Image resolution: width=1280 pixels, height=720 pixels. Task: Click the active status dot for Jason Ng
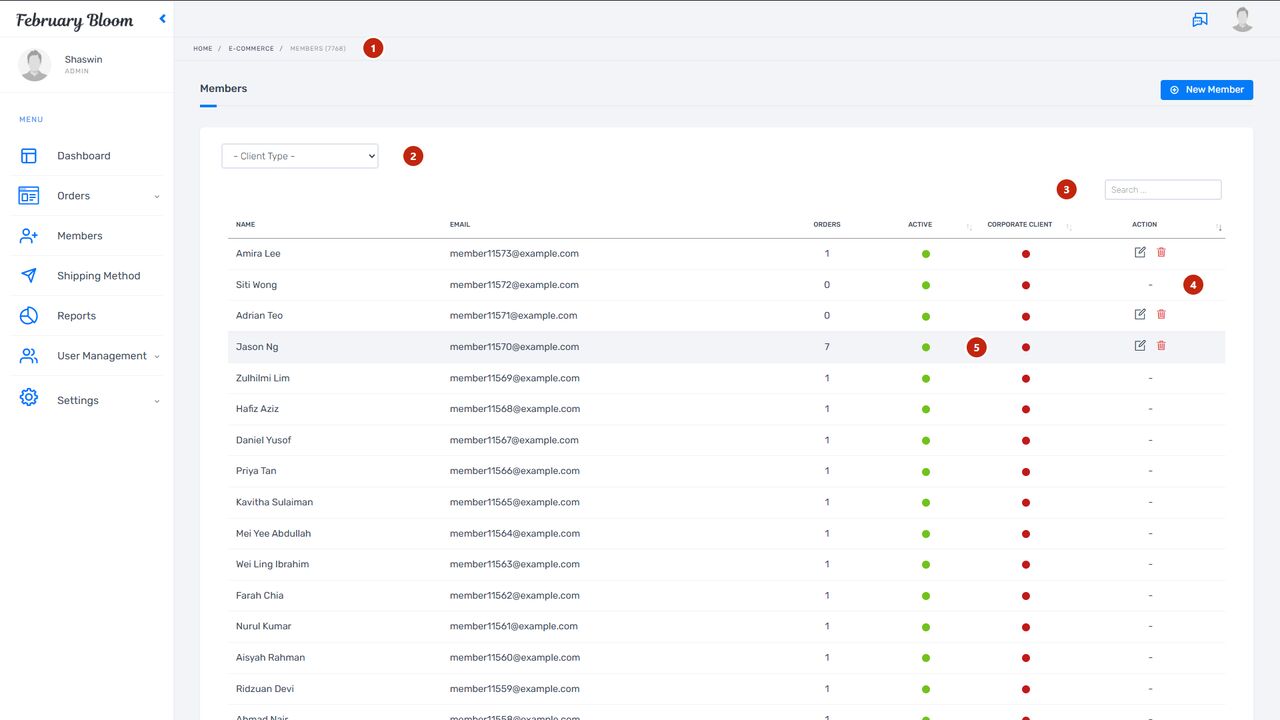pyautogui.click(x=926, y=347)
